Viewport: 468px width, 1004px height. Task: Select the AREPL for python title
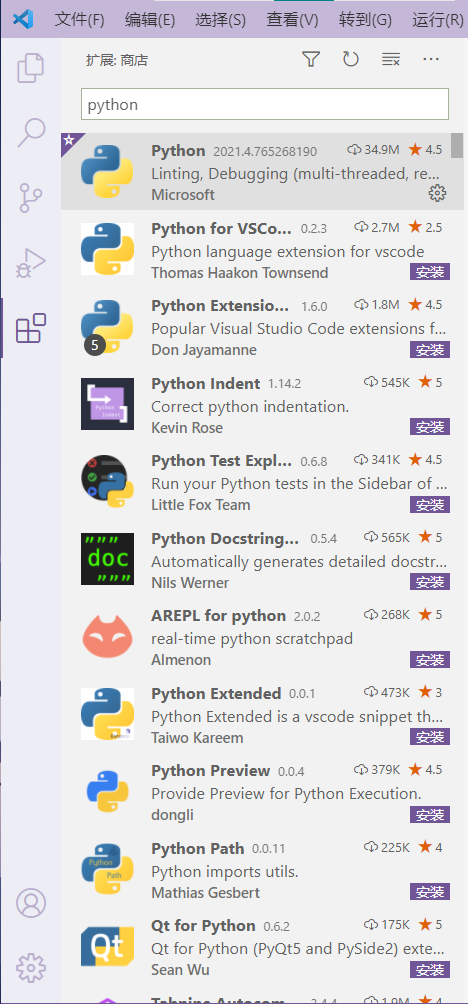tap(218, 616)
